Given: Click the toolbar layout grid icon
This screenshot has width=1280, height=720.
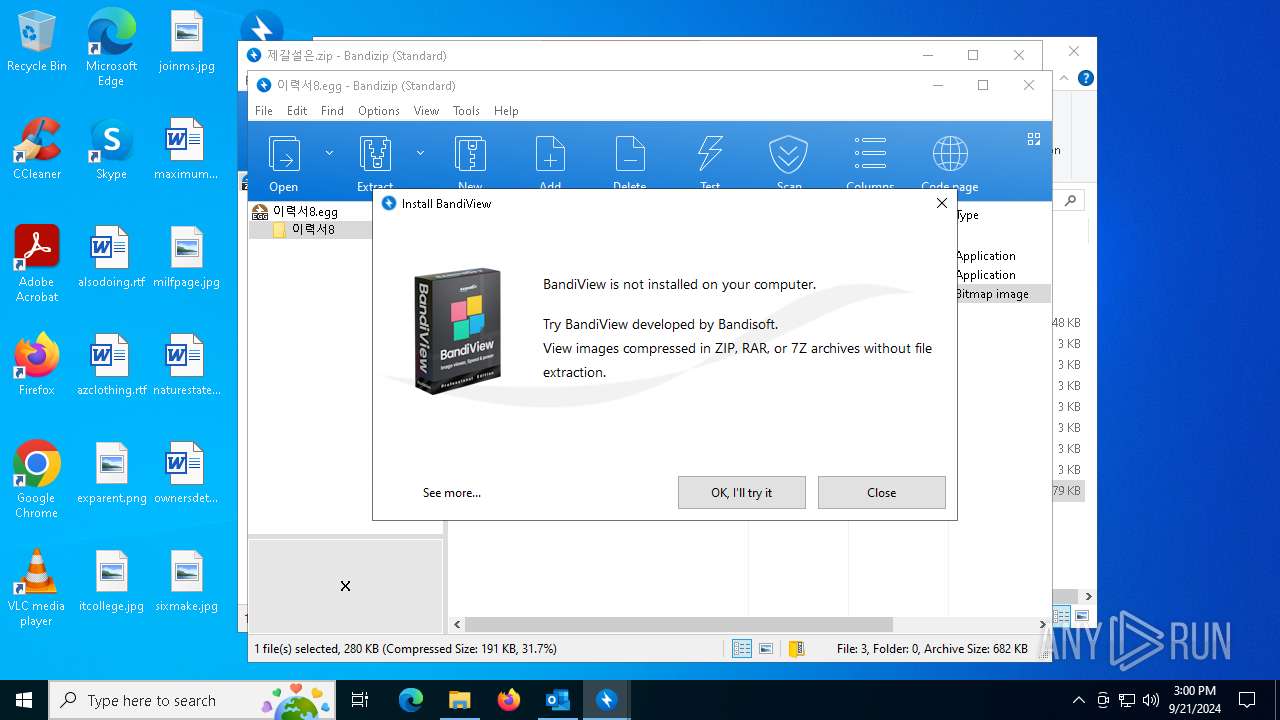Looking at the screenshot, I should (1034, 140).
